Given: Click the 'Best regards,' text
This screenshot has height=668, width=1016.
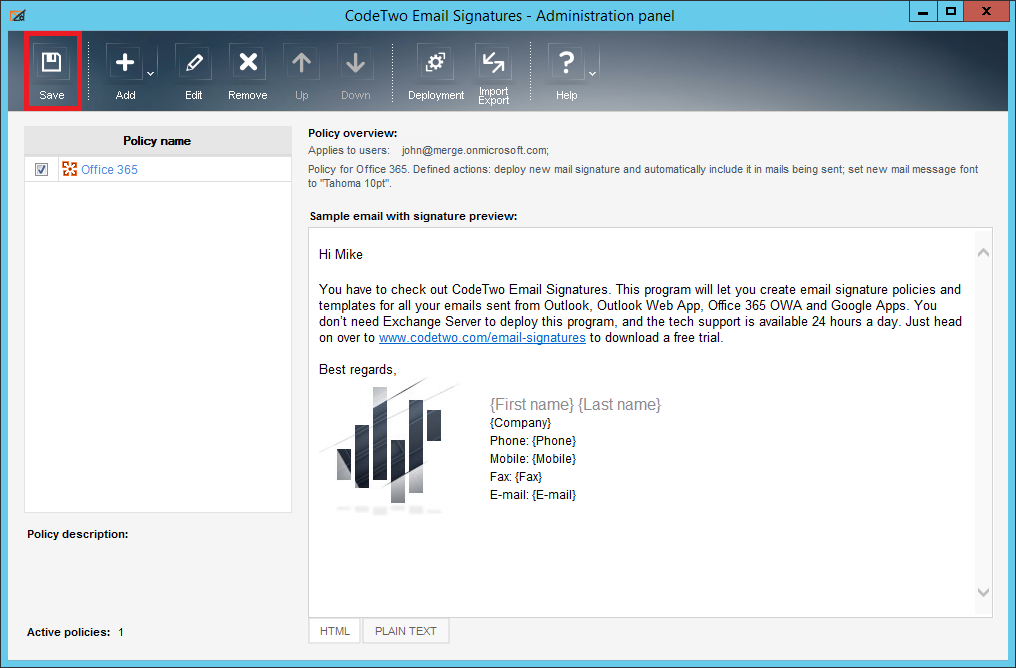Looking at the screenshot, I should click(x=358, y=369).
